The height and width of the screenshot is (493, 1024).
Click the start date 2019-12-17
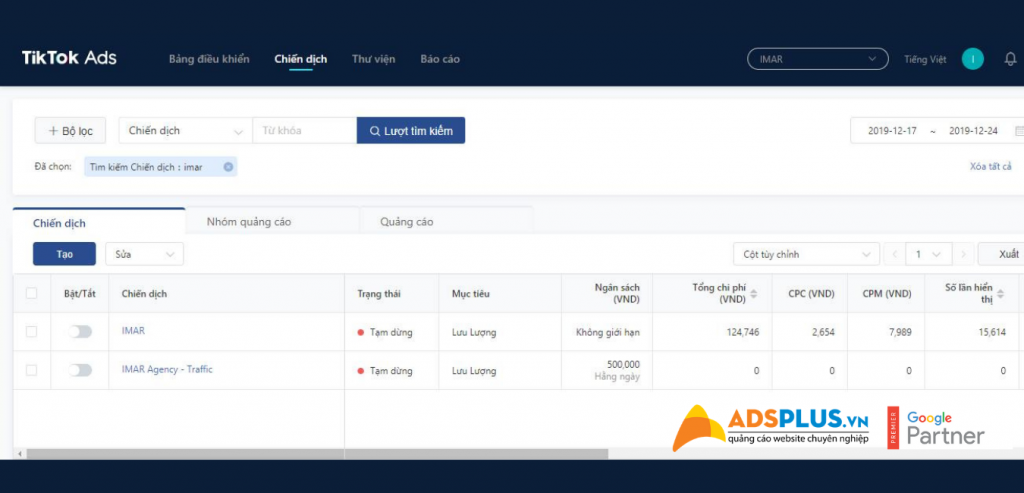(x=892, y=131)
